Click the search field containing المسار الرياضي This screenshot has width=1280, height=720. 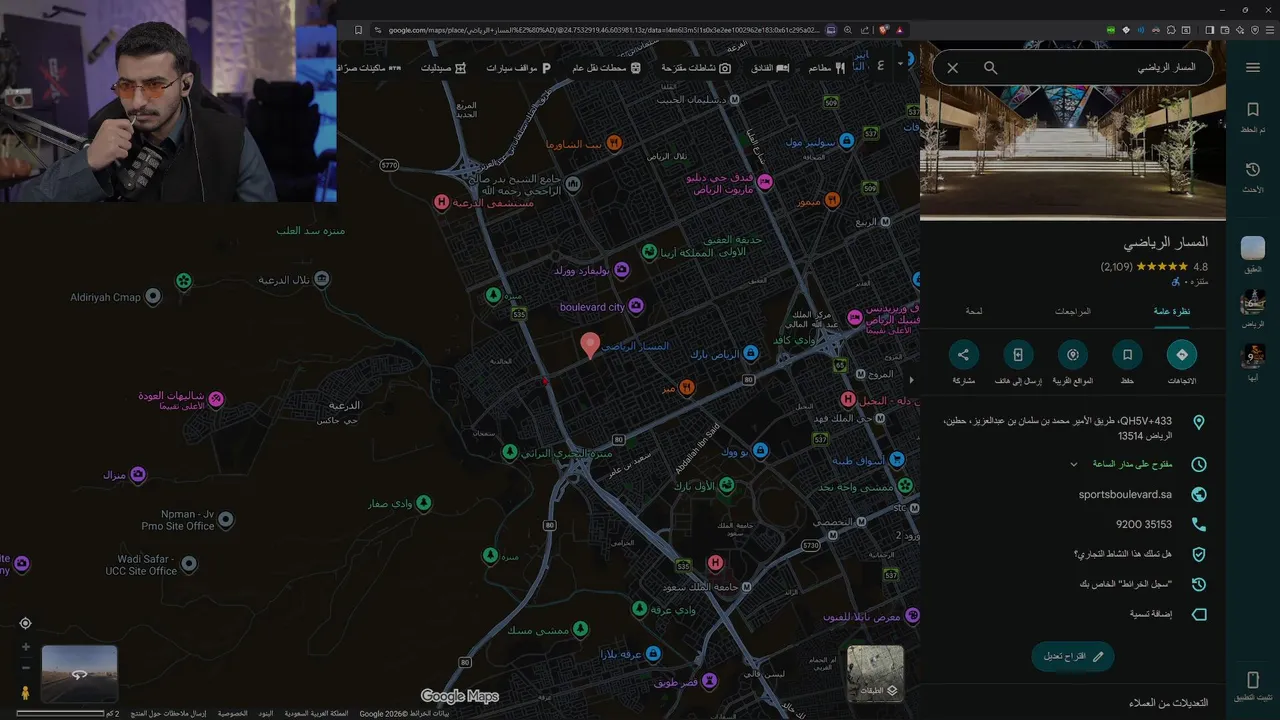tap(1105, 68)
